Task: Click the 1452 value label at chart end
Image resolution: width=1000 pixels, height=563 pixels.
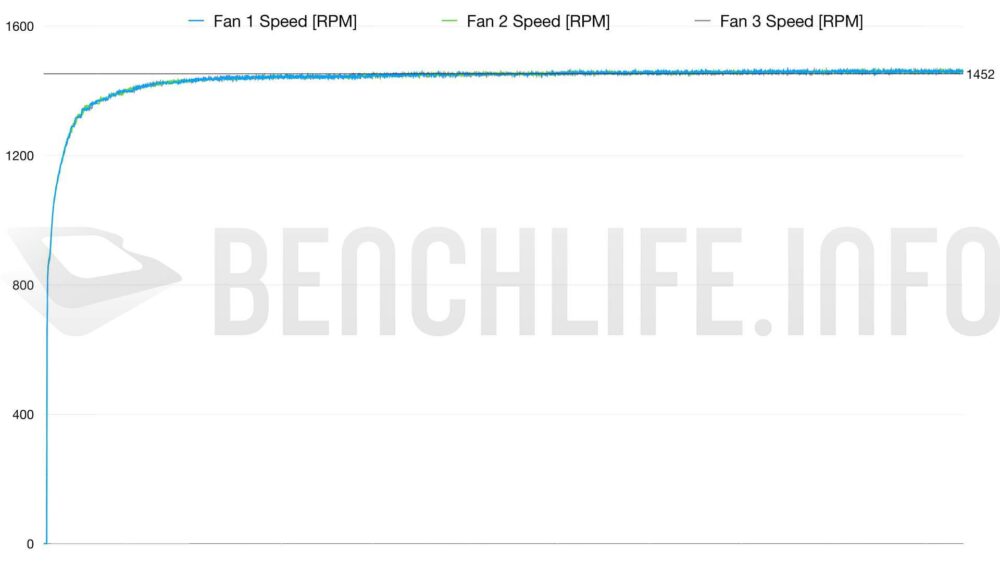Action: (980, 75)
